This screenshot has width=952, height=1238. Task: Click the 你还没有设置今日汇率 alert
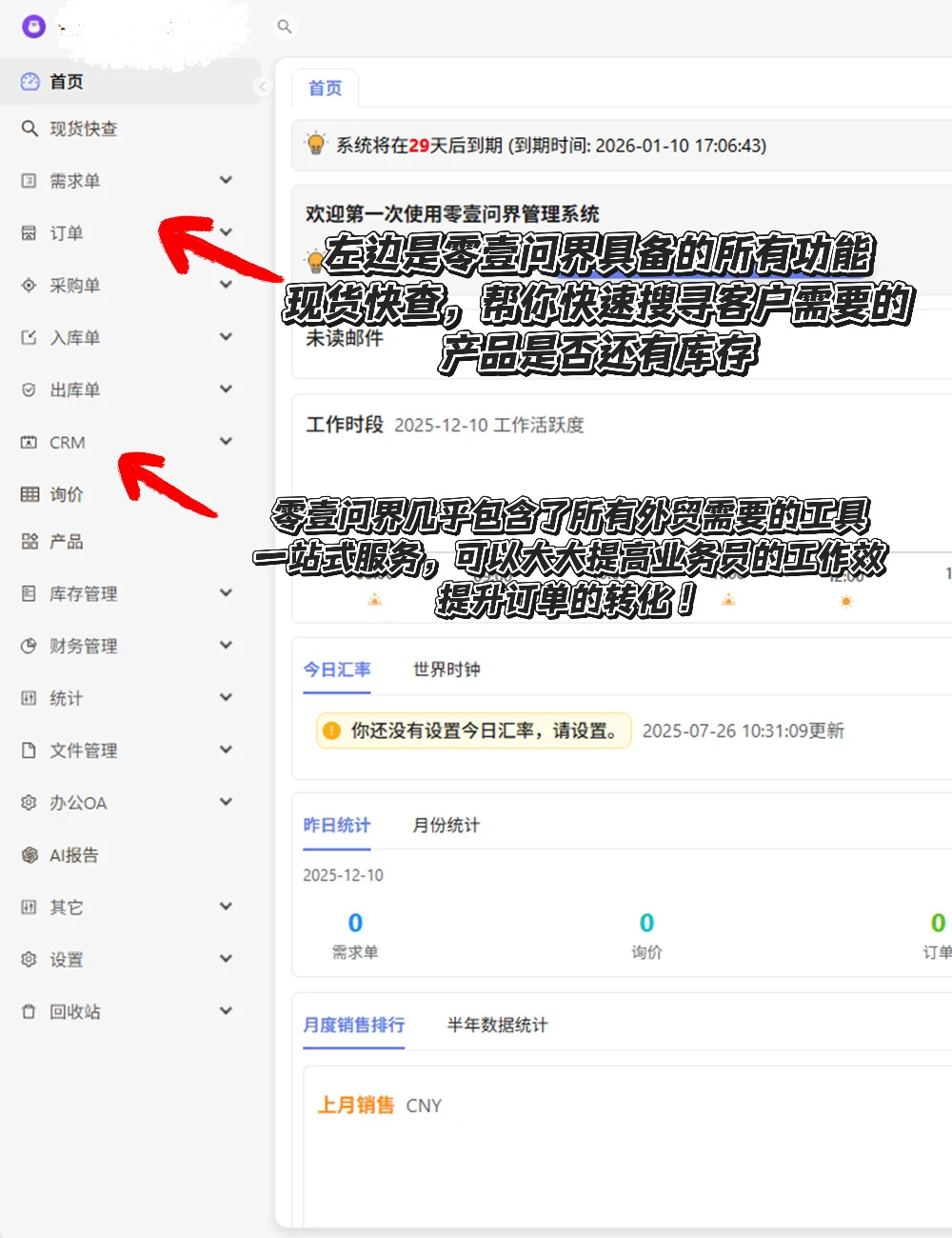tap(474, 731)
